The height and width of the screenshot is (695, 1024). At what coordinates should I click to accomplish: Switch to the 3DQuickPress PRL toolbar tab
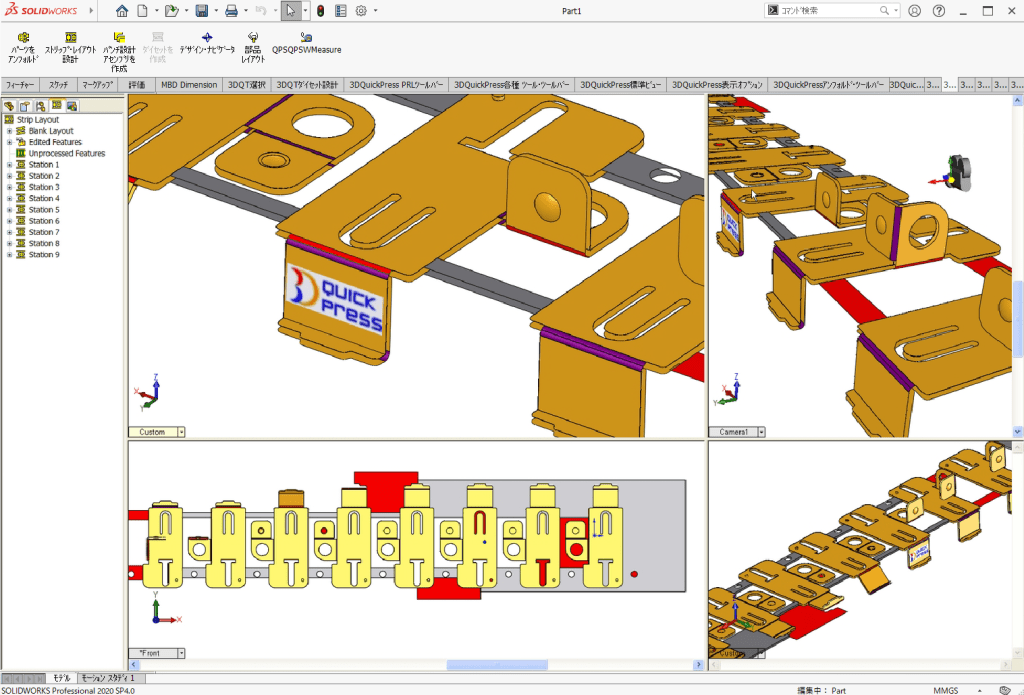point(396,85)
